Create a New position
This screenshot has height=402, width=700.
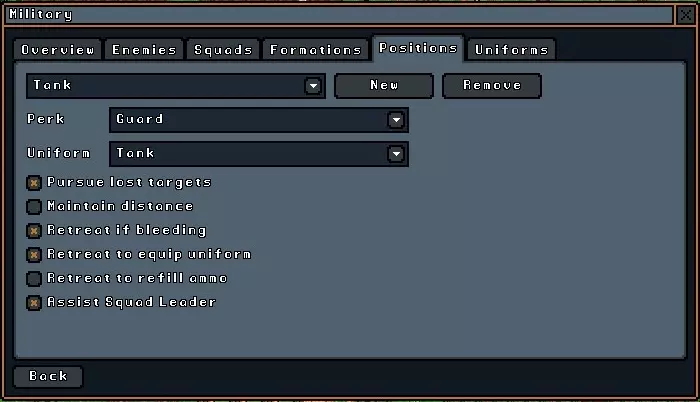[x=384, y=86]
